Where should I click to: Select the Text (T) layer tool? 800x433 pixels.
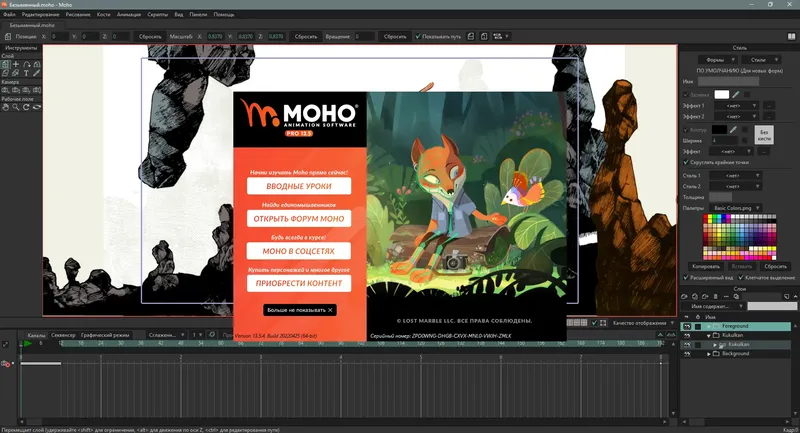click(26, 73)
